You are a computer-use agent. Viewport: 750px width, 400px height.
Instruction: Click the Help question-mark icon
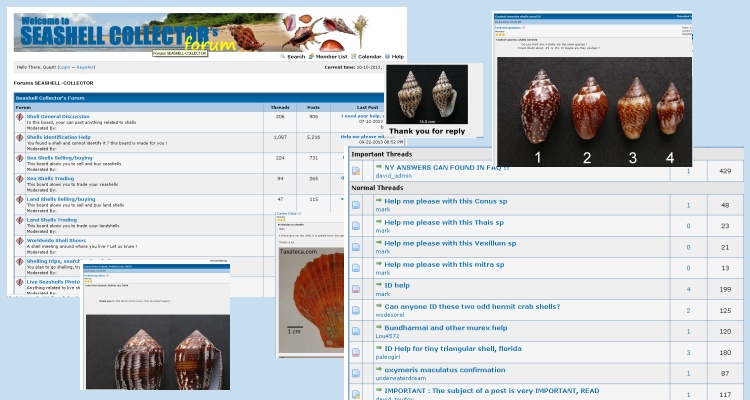point(387,56)
